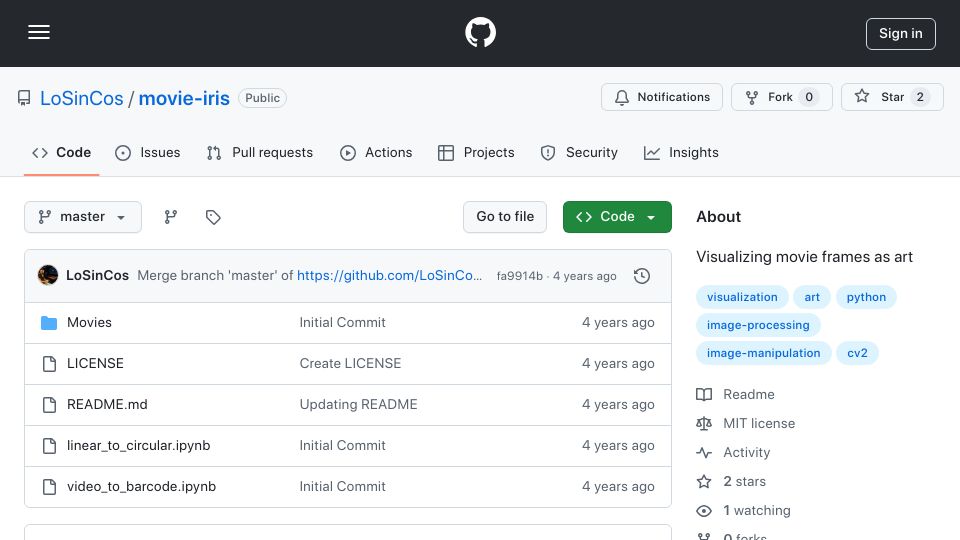Open the Updating README commit message
The image size is (960, 540).
(x=358, y=405)
